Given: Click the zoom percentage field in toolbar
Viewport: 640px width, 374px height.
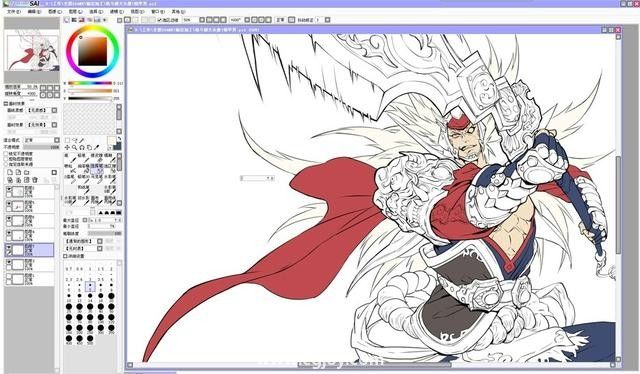Looking at the screenshot, I should [x=190, y=20].
